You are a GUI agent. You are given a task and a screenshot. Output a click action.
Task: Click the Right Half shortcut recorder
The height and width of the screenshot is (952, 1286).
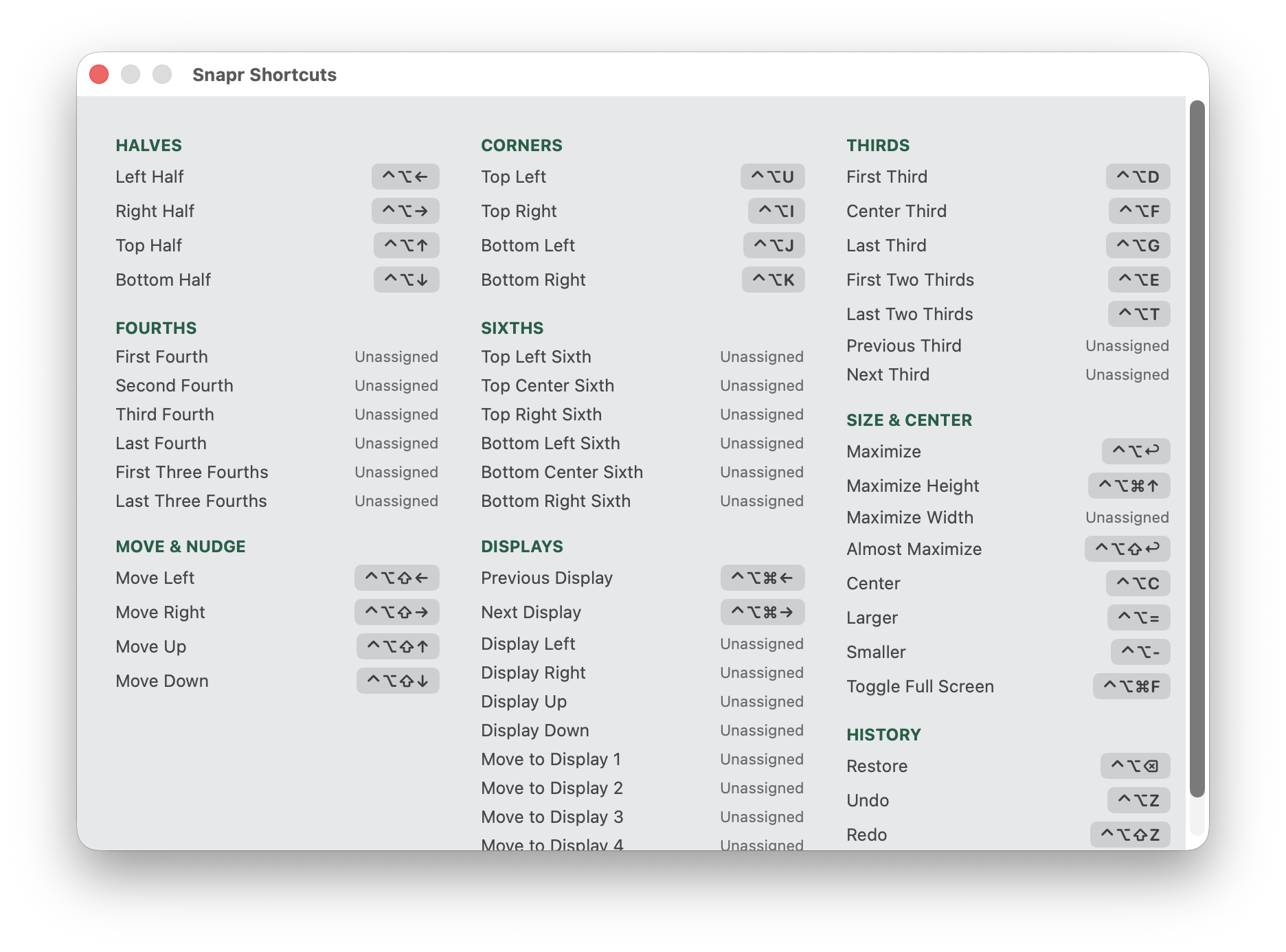pos(405,211)
